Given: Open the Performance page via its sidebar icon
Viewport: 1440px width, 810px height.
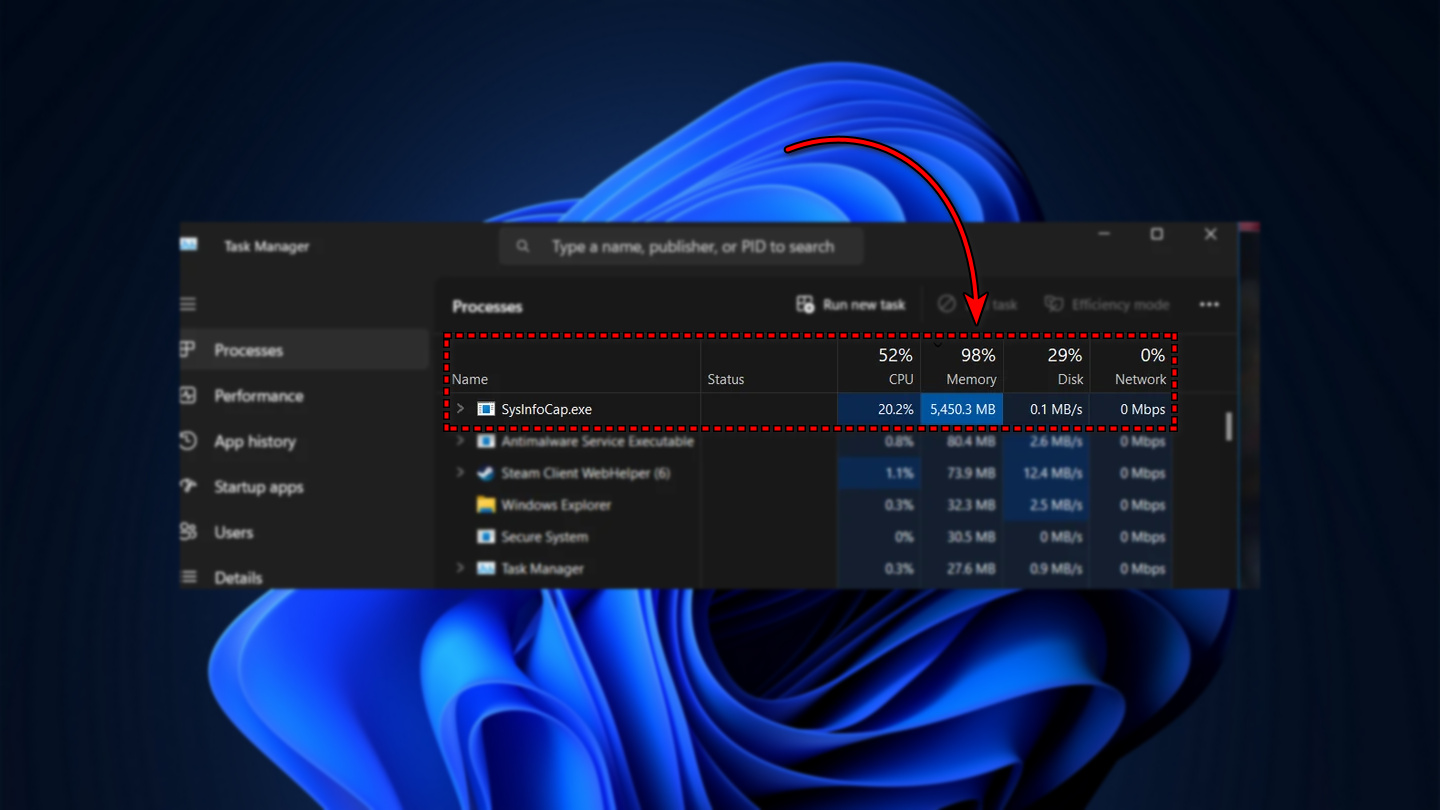Looking at the screenshot, I should click(x=187, y=396).
